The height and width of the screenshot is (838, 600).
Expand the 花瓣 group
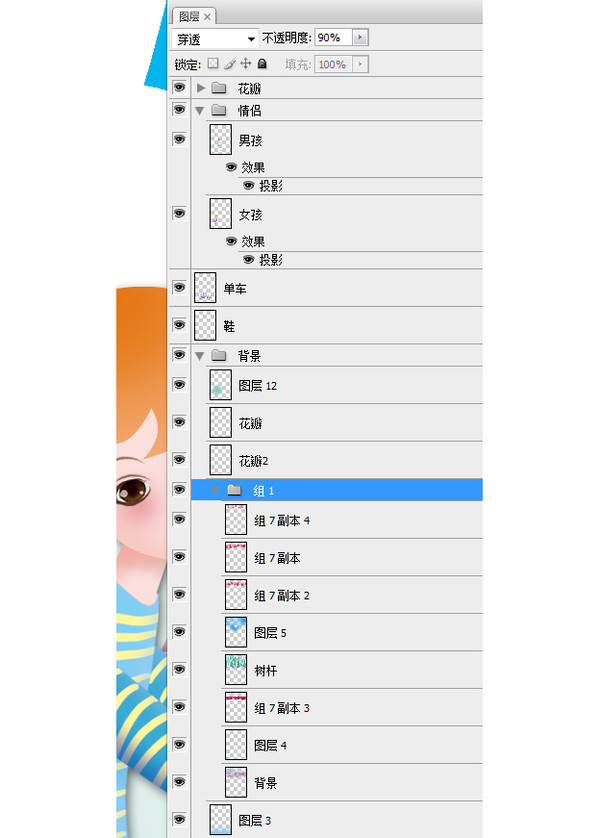point(201,89)
